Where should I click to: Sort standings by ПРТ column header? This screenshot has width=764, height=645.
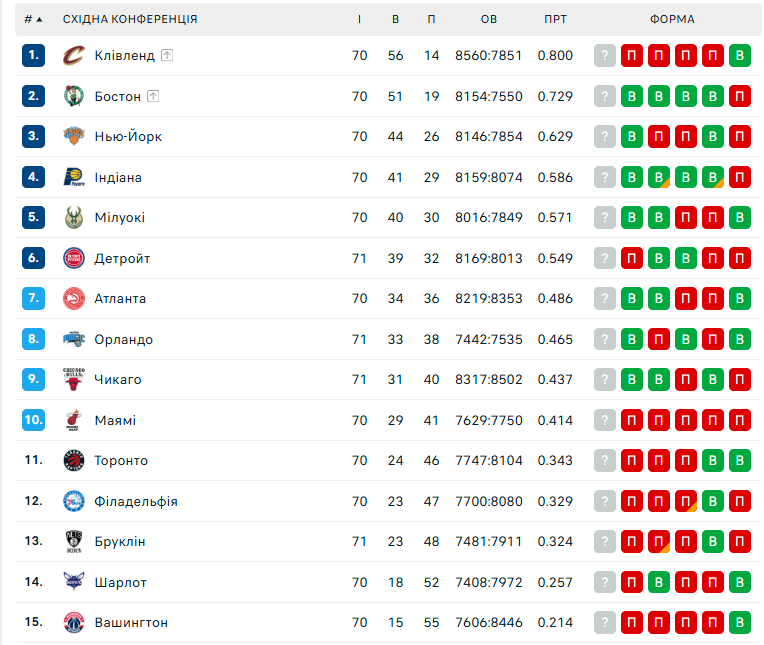556,19
